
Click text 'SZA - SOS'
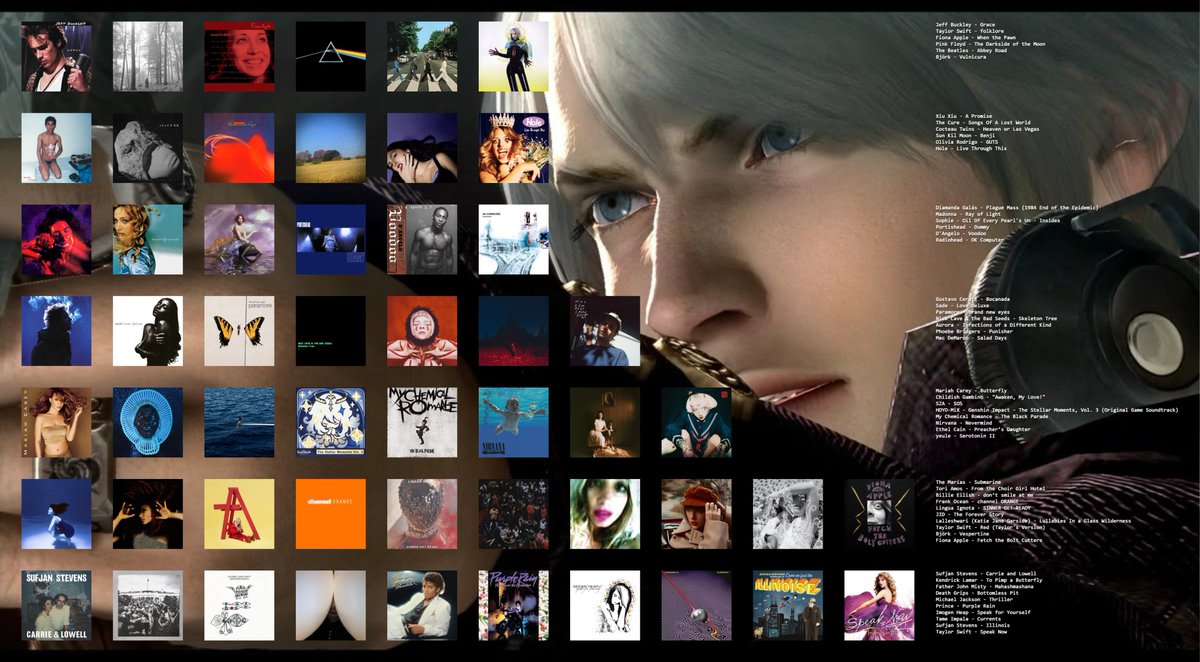948,404
